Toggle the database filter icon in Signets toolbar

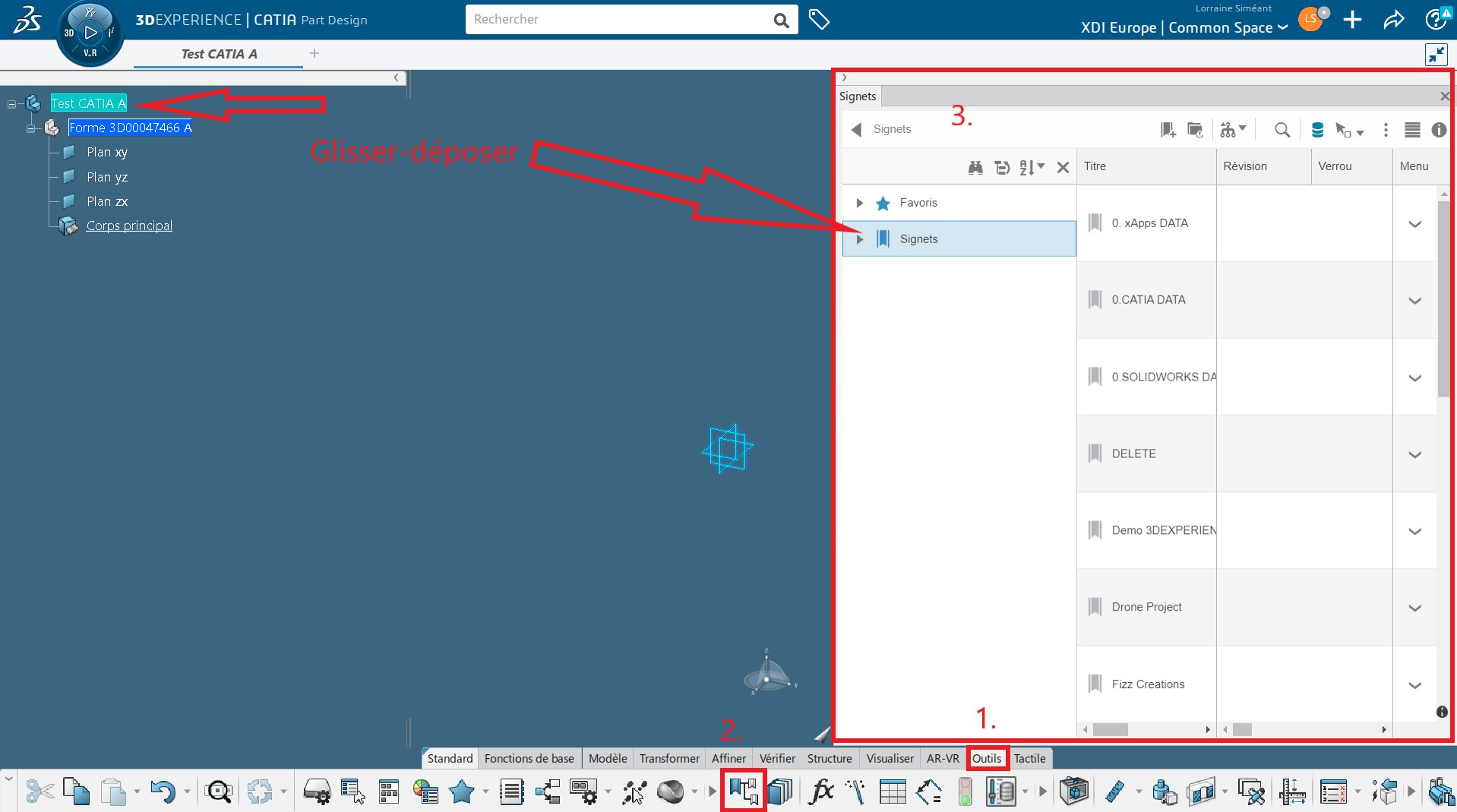pyautogui.click(x=1317, y=130)
